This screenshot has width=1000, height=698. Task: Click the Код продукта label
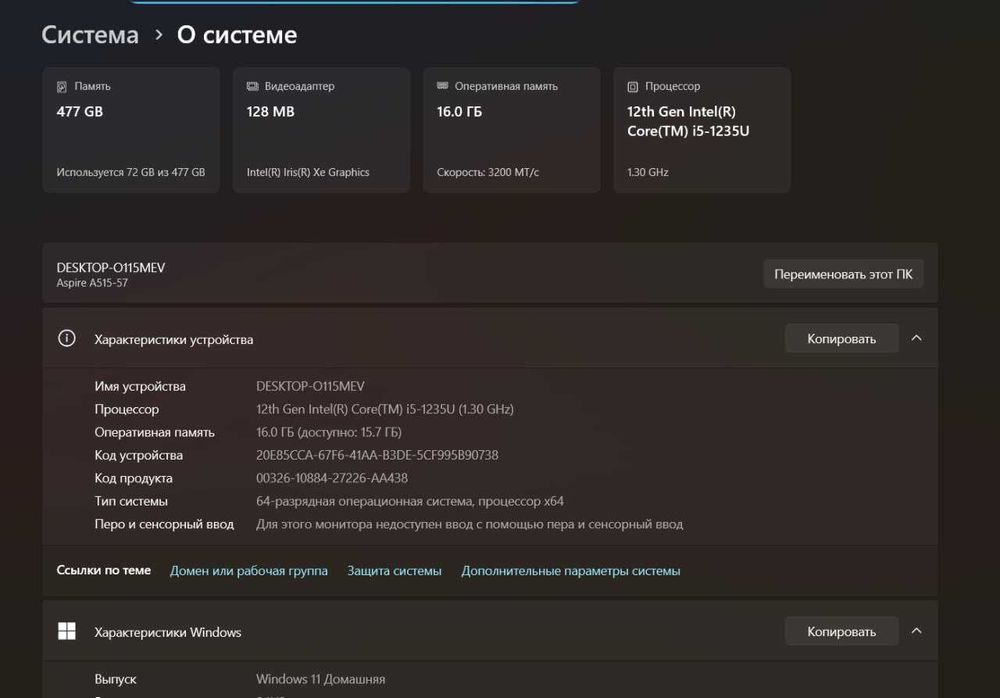[133, 478]
